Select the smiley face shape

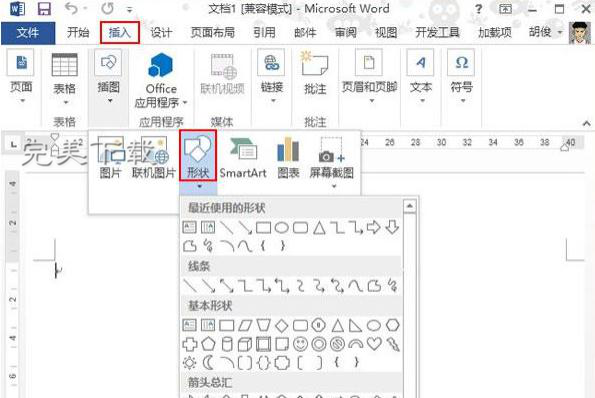coord(300,344)
